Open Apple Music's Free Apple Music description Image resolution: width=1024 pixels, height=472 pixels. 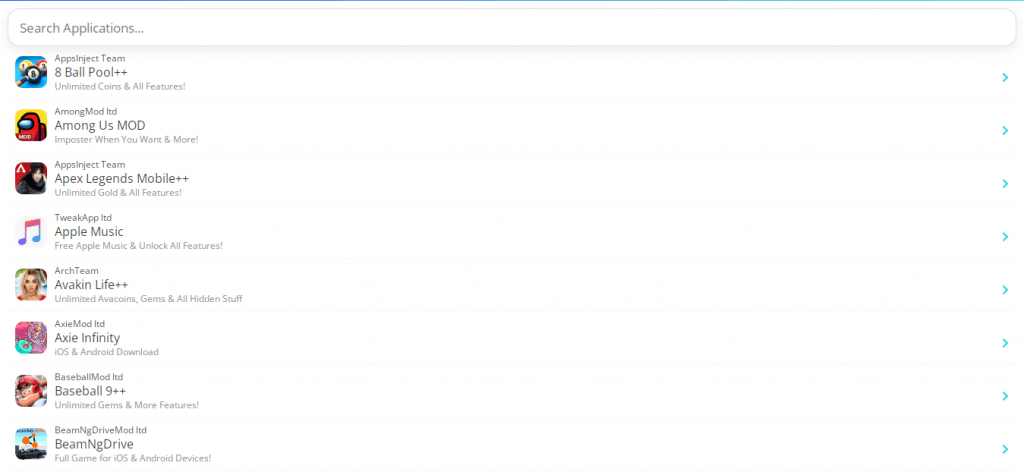point(138,245)
